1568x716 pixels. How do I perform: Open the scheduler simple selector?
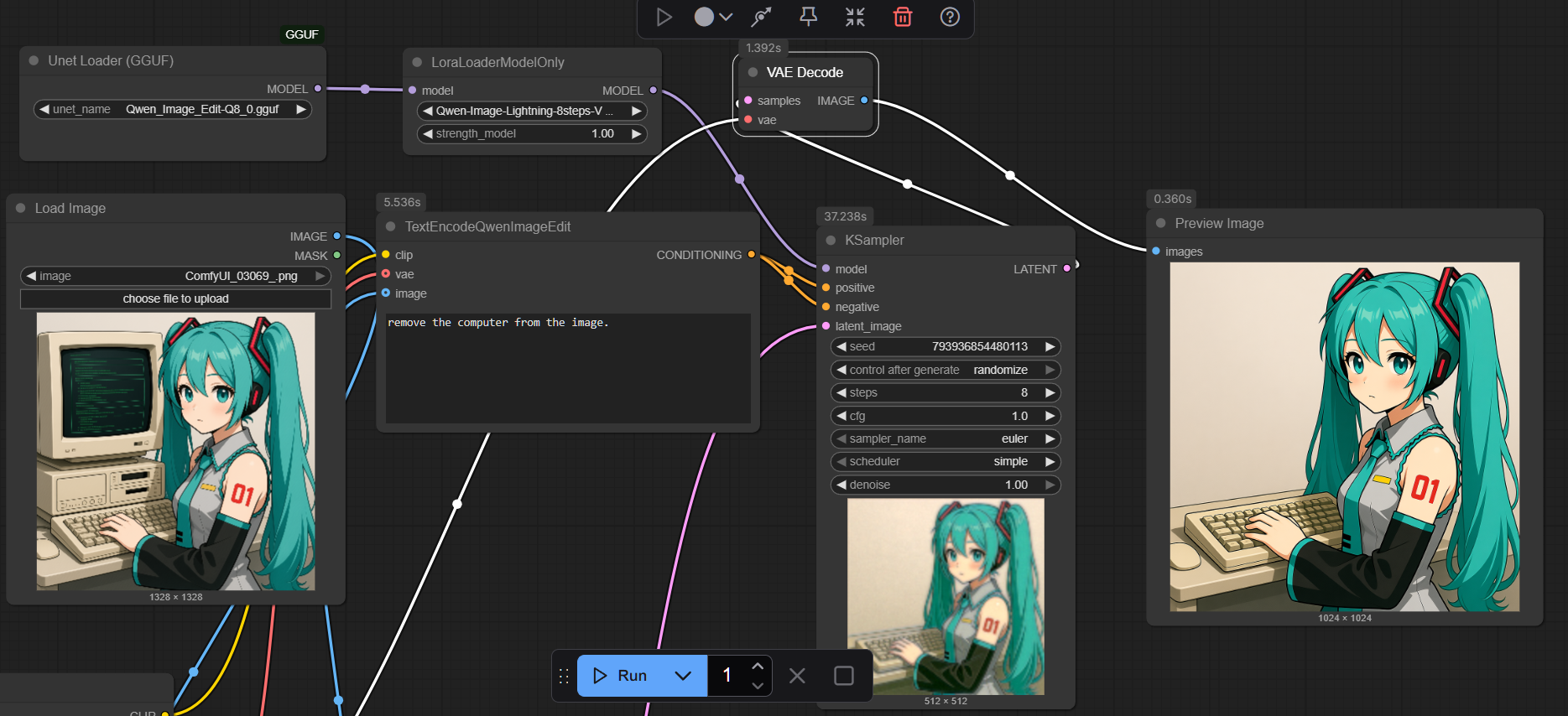click(945, 461)
